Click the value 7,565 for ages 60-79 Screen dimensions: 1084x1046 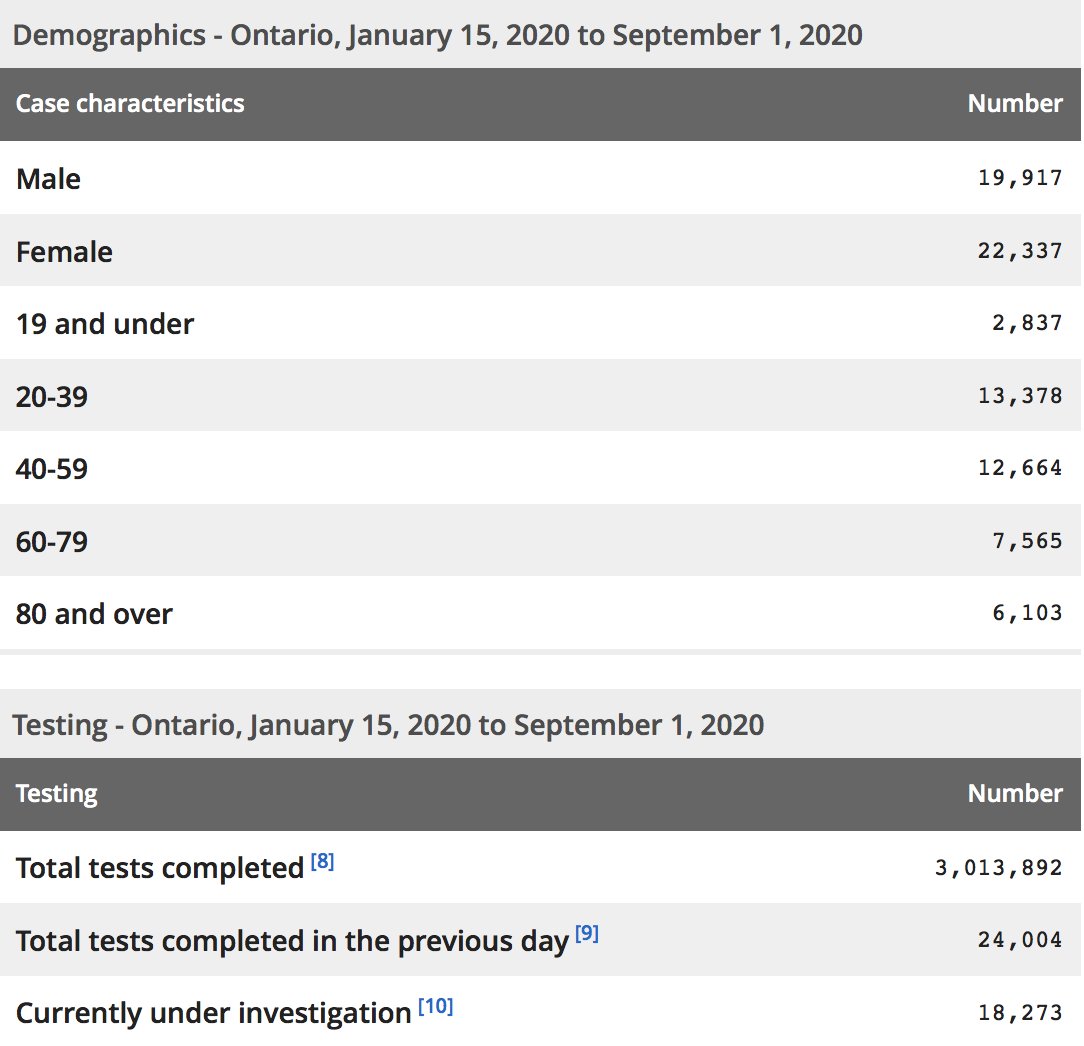tap(1027, 541)
